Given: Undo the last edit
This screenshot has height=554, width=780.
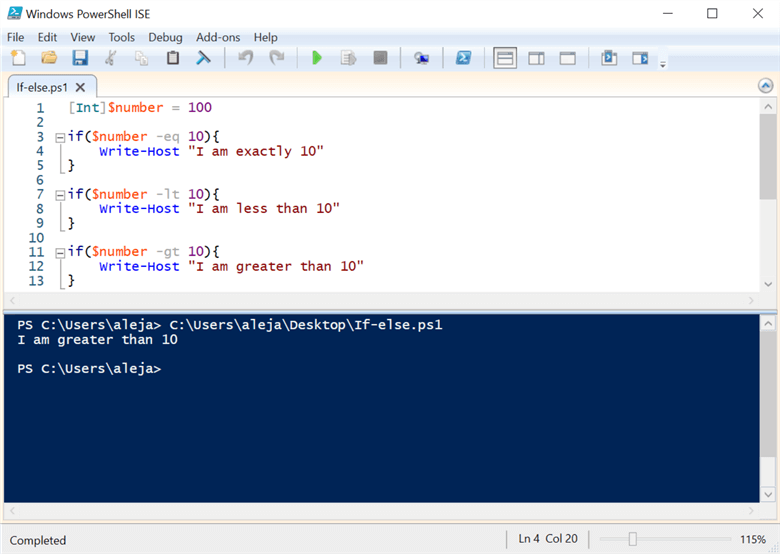Looking at the screenshot, I should point(245,58).
